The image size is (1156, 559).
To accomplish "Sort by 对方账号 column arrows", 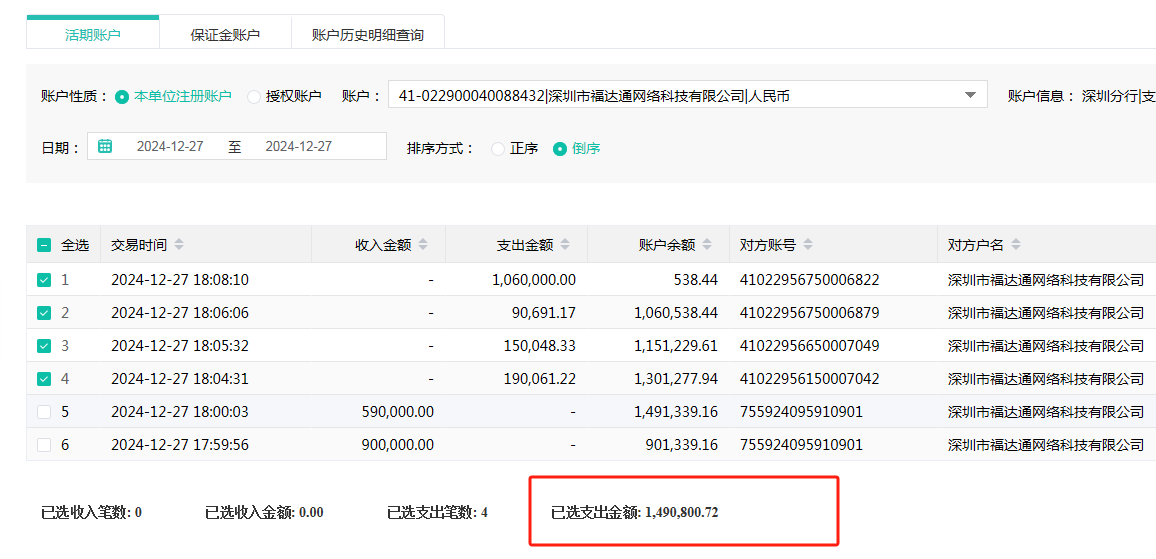I will pos(808,244).
